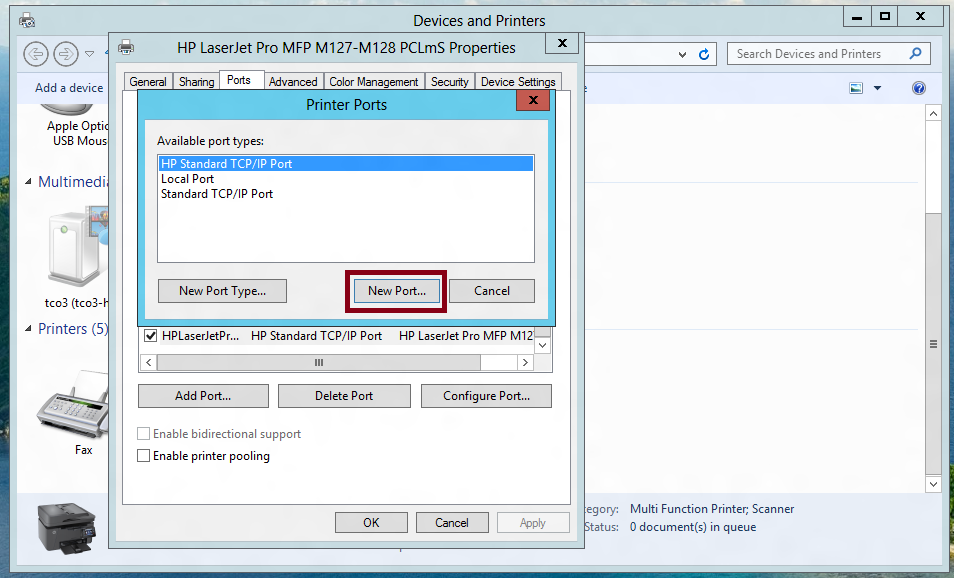Click New Port Type... button

click(222, 291)
